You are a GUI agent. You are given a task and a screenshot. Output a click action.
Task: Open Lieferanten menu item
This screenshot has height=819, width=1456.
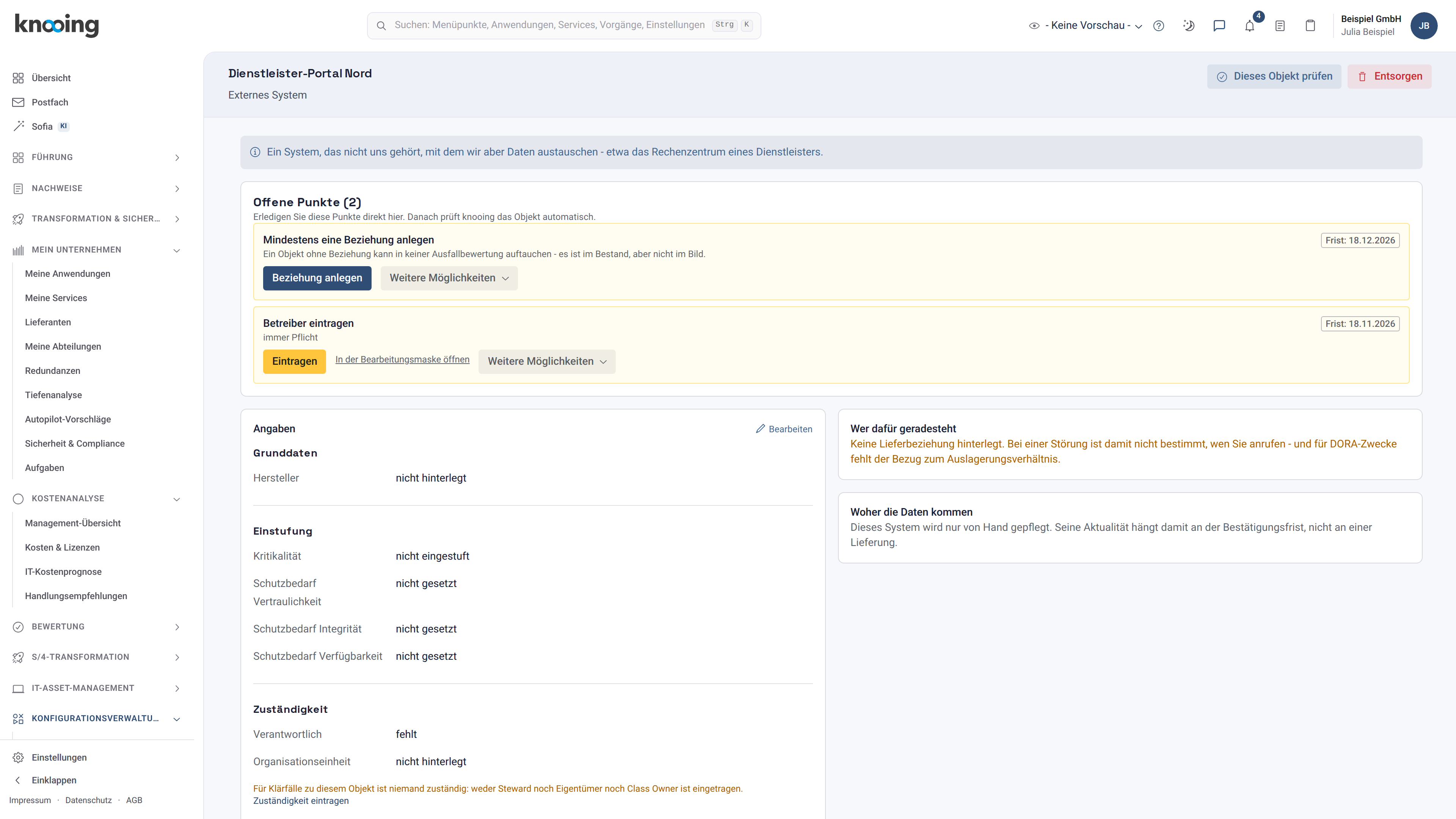tap(48, 322)
